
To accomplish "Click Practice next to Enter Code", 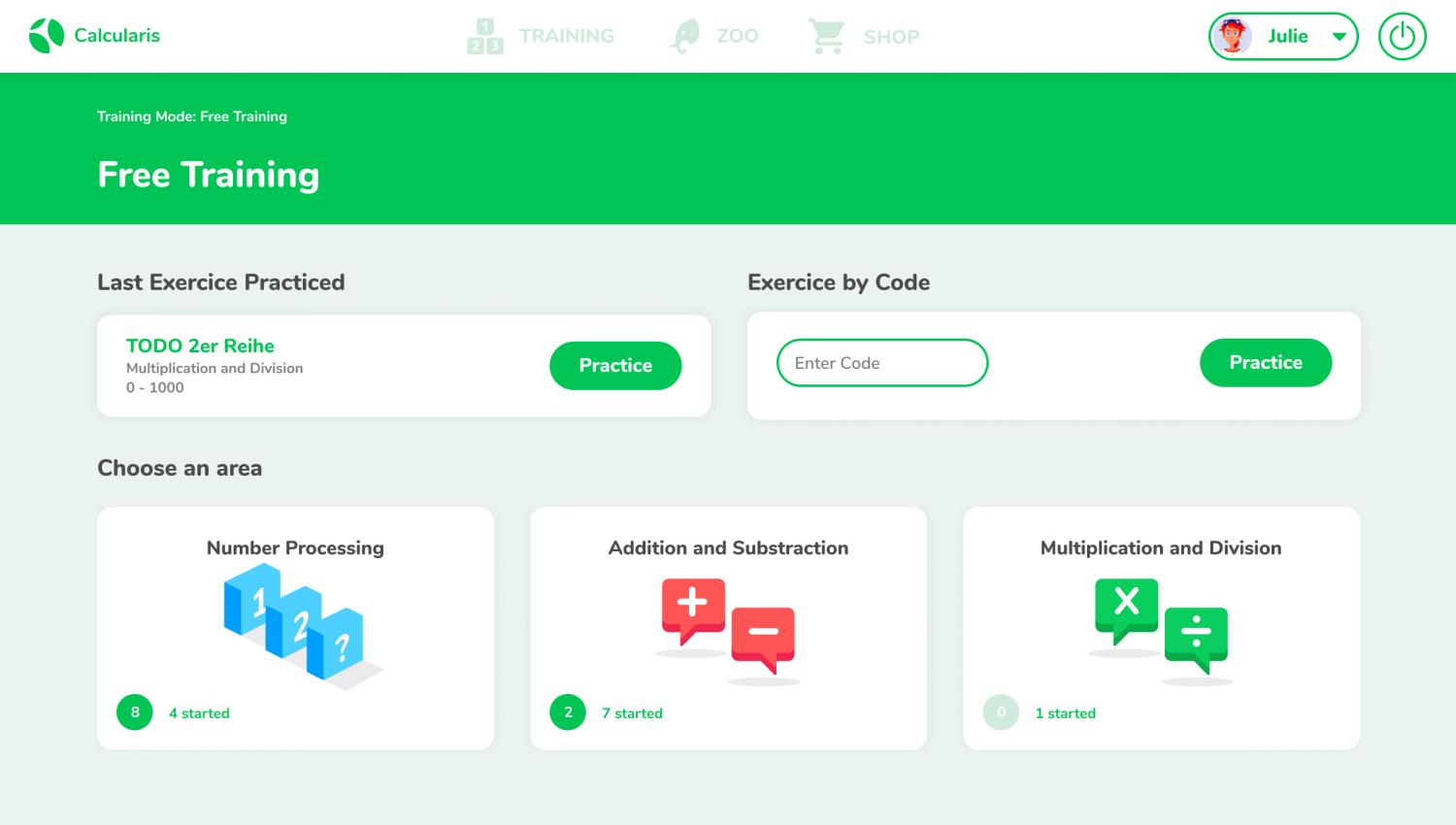I will (x=1266, y=363).
